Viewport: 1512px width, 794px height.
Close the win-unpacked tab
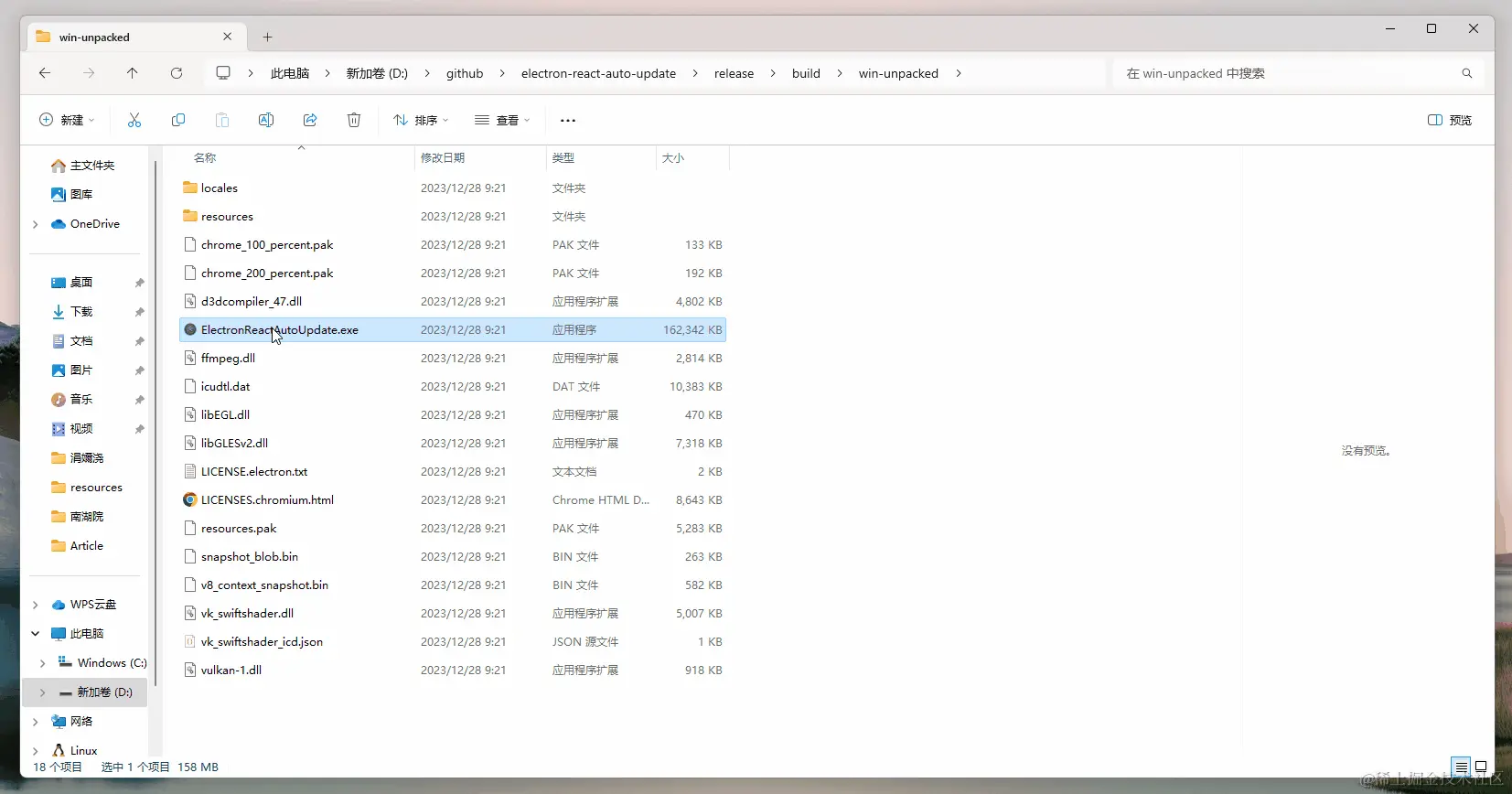[228, 37]
